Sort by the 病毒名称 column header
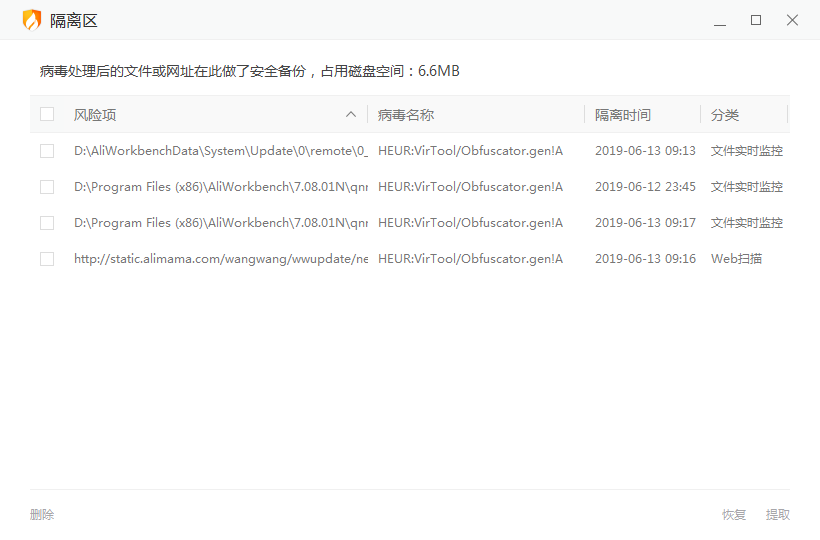 tap(406, 115)
